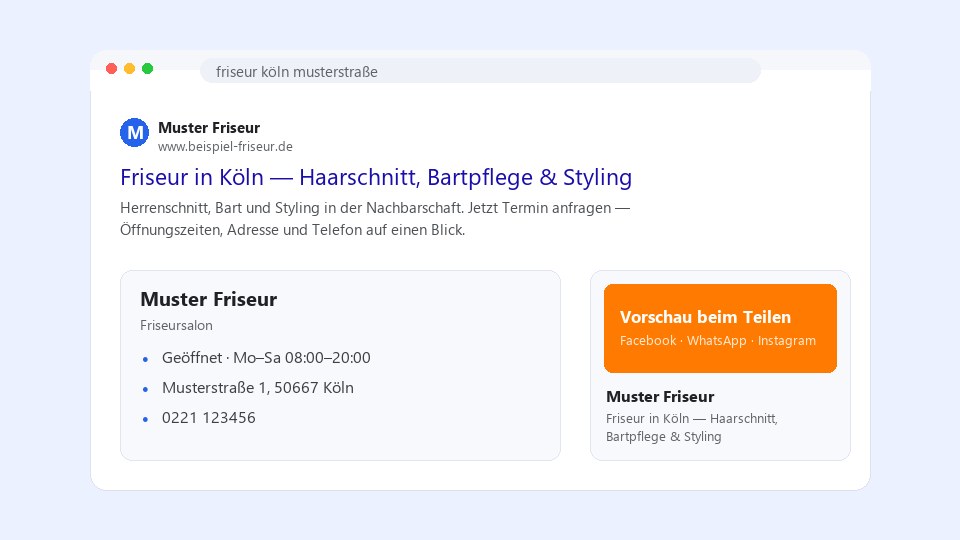This screenshot has width=960, height=540.
Task: Click the www.beispiel-friseur.de URL
Action: click(x=225, y=147)
